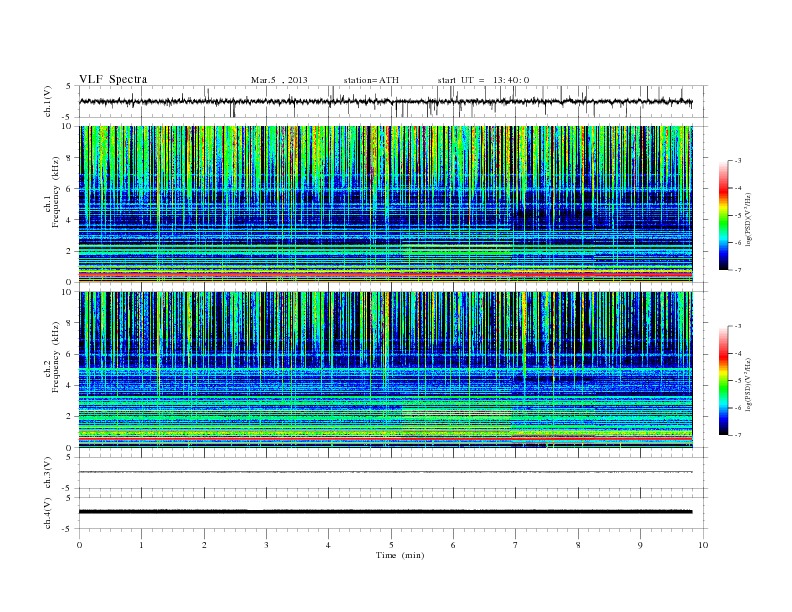Viewport: 792px width, 612px height.
Task: Click the ch.1(V) waveform axis label
Action: click(x=48, y=101)
